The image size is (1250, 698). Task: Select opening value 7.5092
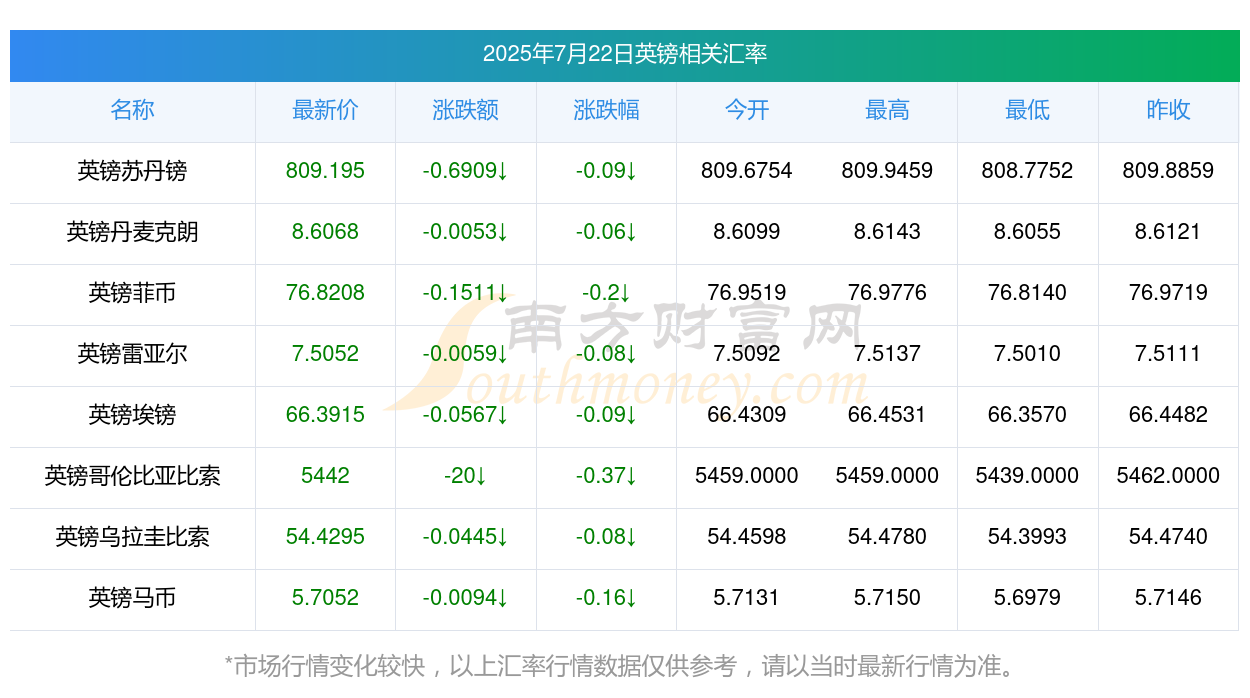point(747,354)
